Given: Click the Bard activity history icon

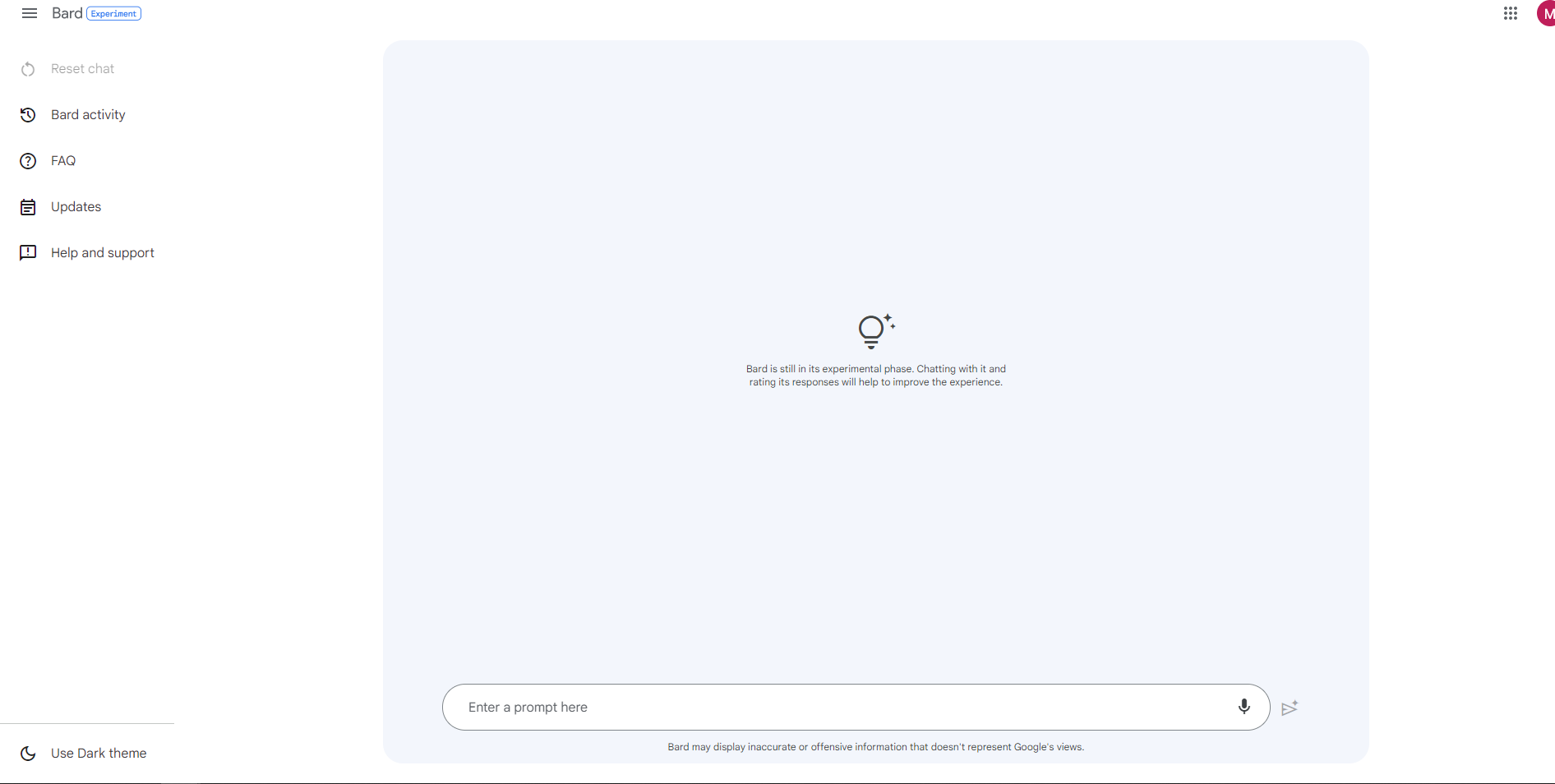Looking at the screenshot, I should point(28,115).
